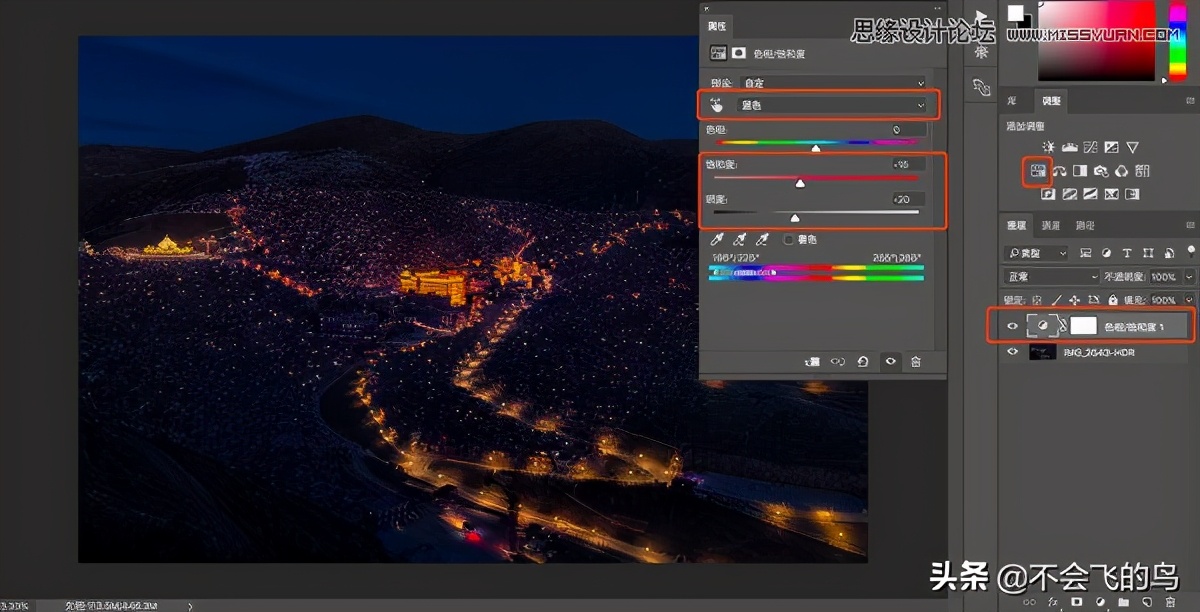Toggle visibility of the Hue/Saturation 1 layer
The image size is (1200, 612).
(x=1011, y=325)
